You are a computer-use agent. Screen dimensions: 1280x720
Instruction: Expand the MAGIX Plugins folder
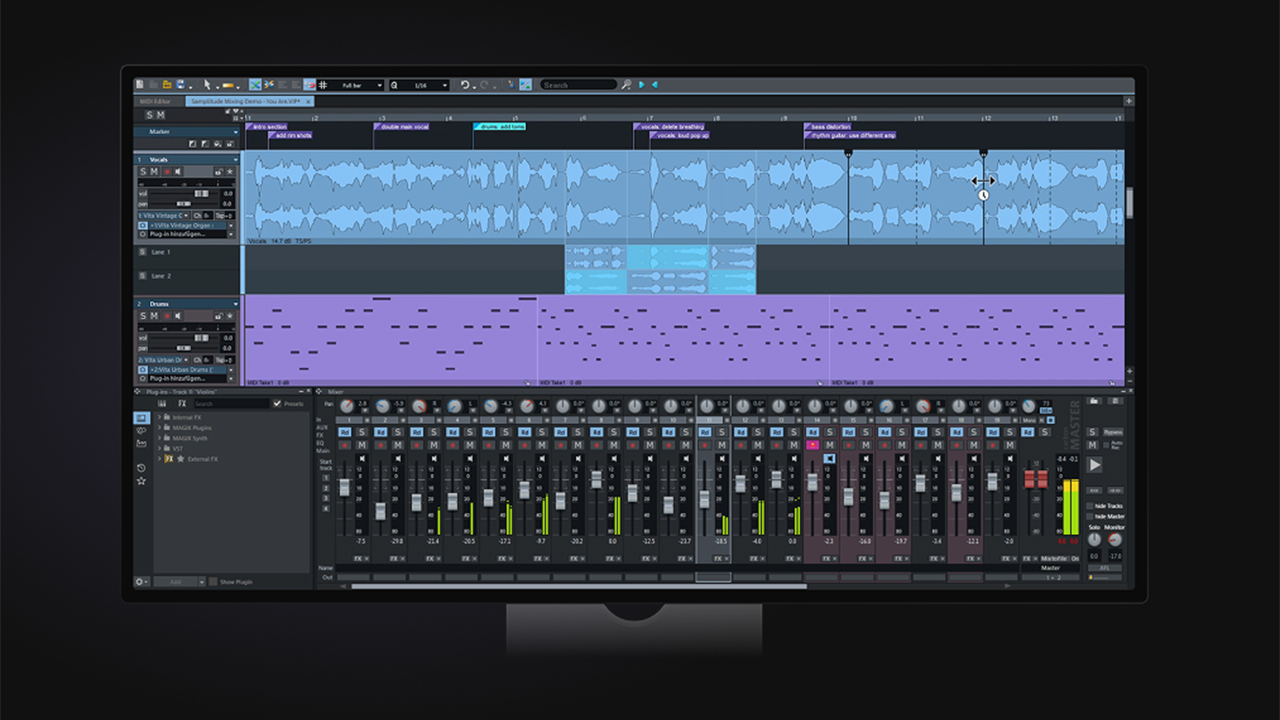(158, 428)
